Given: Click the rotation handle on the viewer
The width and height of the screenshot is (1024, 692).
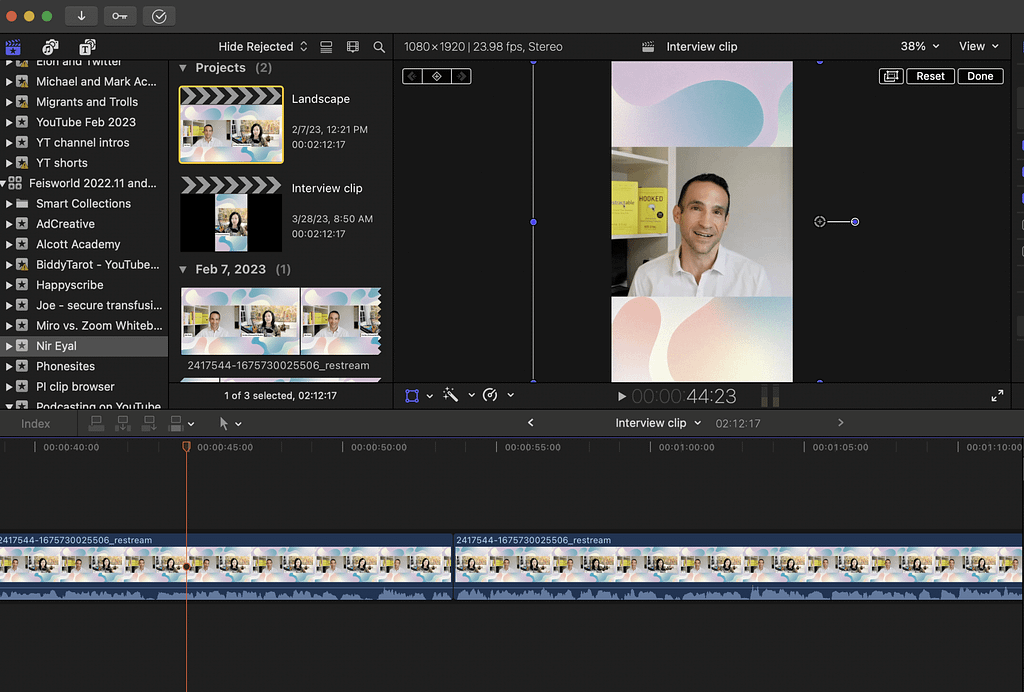Looking at the screenshot, I should tap(855, 222).
